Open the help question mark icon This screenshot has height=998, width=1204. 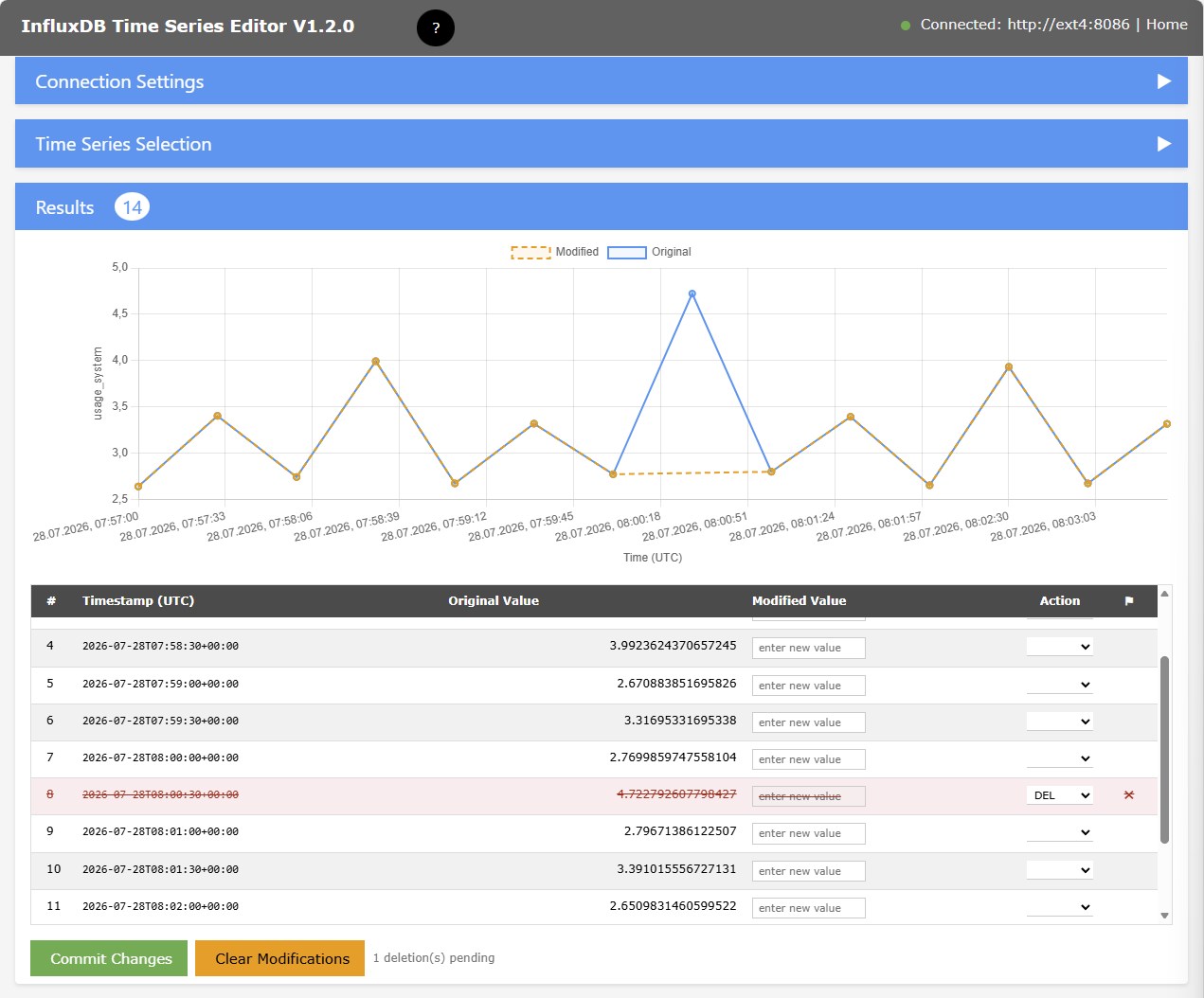click(436, 27)
